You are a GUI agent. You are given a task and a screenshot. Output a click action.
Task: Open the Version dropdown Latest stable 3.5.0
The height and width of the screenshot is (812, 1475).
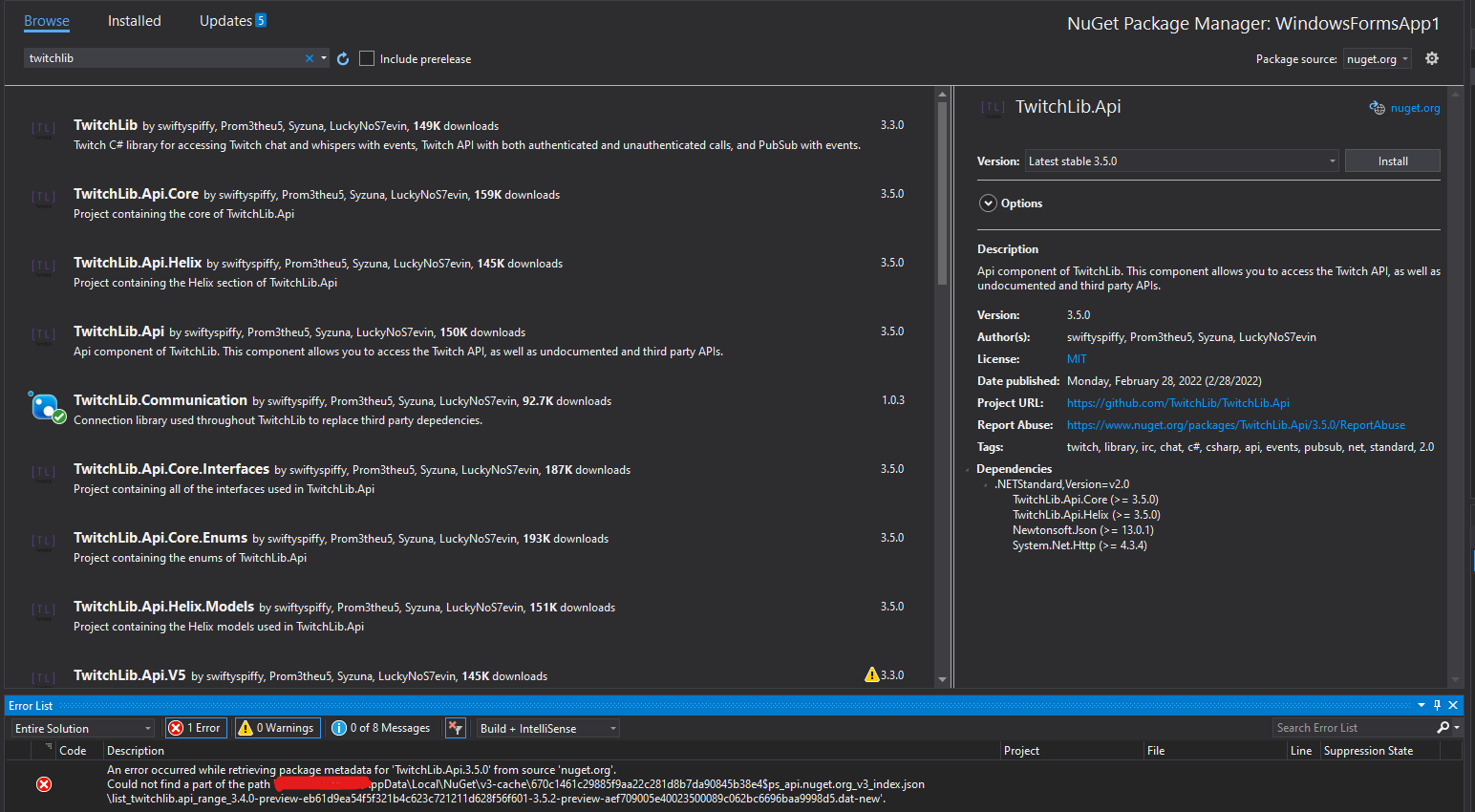[x=1183, y=160]
